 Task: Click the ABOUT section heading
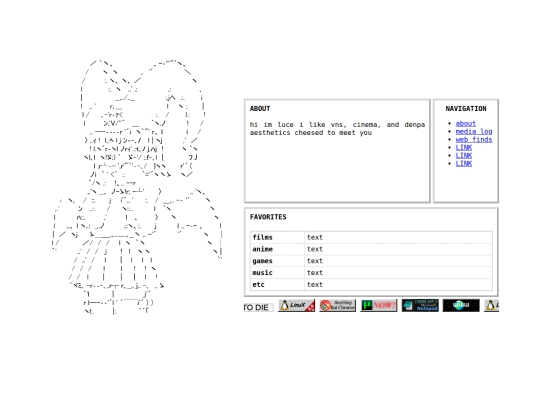click(260, 108)
